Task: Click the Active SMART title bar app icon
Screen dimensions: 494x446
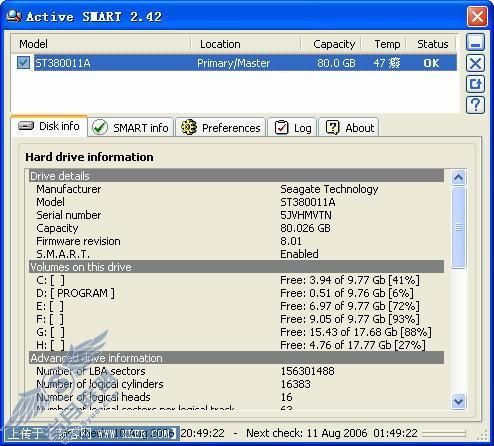Action: tap(14, 16)
